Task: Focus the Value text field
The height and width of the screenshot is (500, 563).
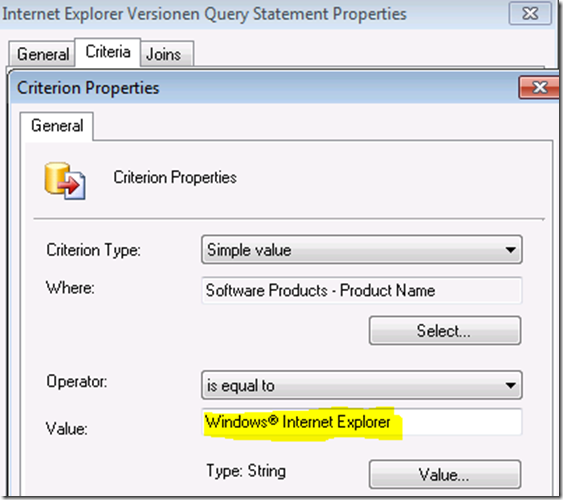Action: pos(362,422)
